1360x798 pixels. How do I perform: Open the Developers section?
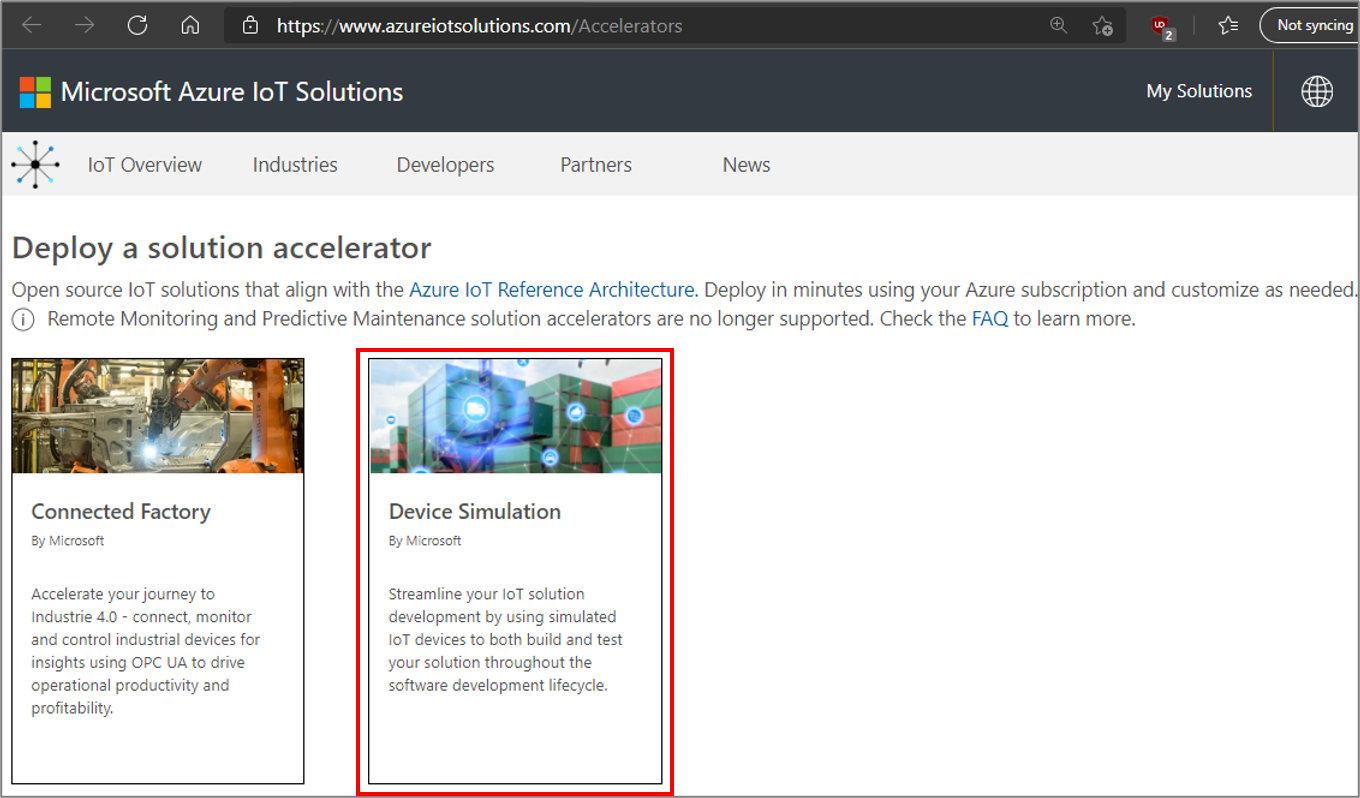point(445,164)
